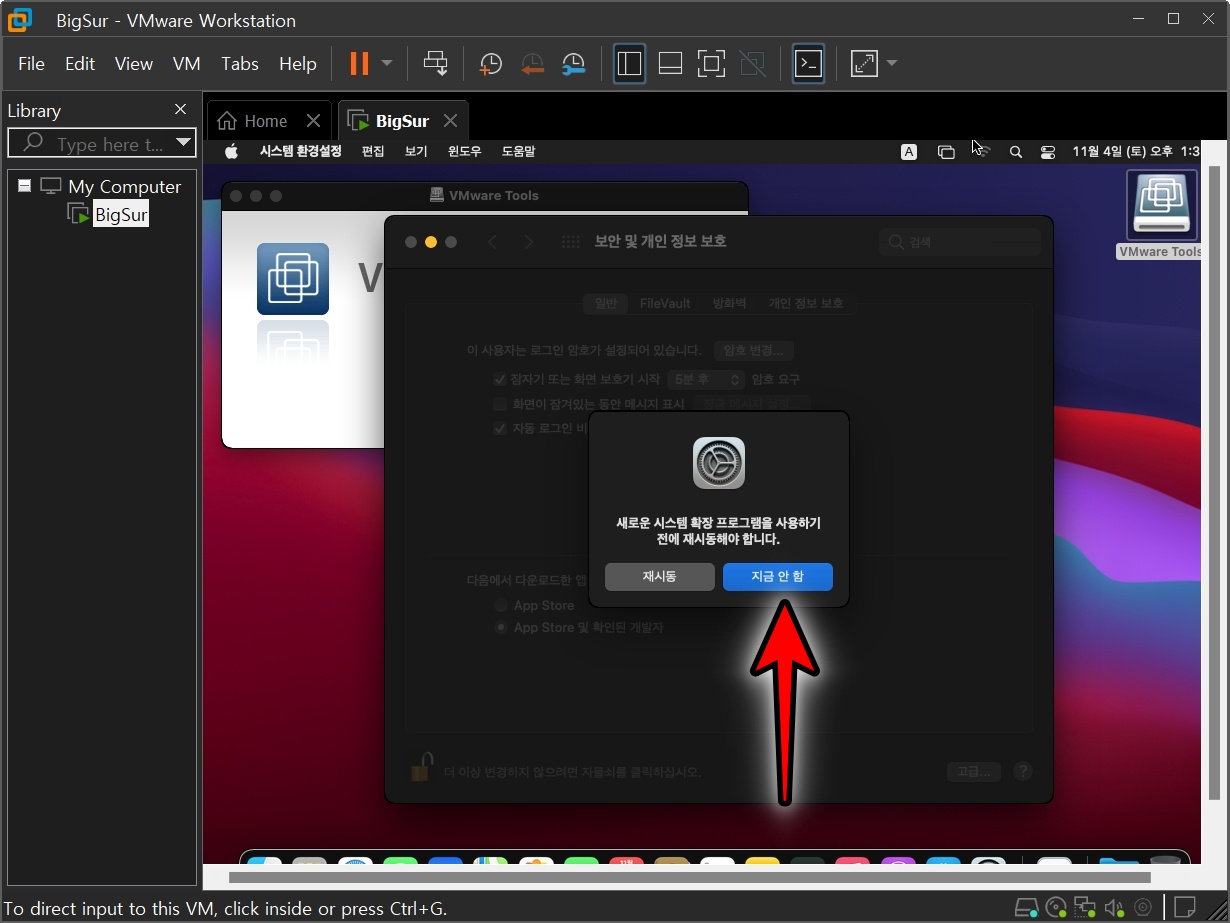
Task: Close the BigSur tab
Action: pyautogui.click(x=450, y=121)
